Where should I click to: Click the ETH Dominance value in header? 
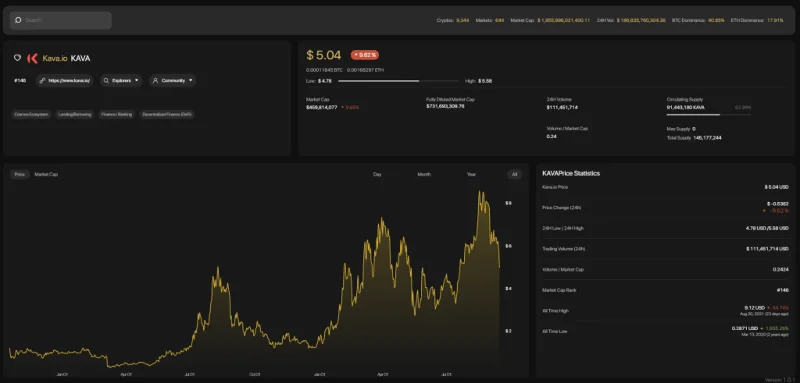pyautogui.click(x=775, y=20)
